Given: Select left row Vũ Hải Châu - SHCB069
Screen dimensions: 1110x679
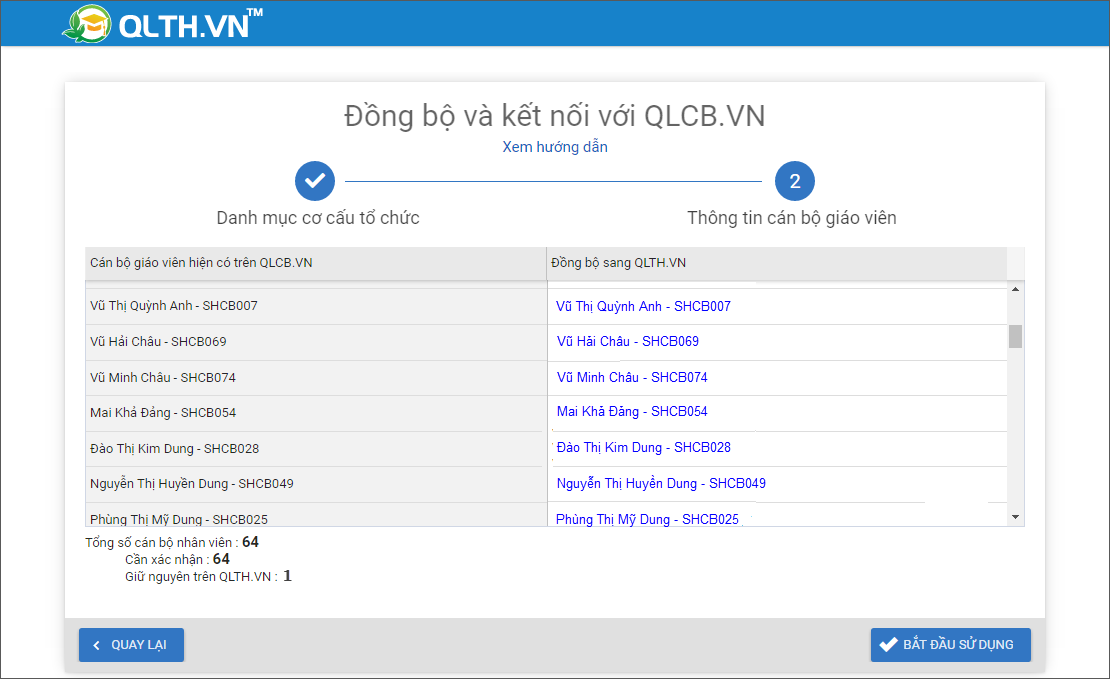Looking at the screenshot, I should (x=316, y=342).
